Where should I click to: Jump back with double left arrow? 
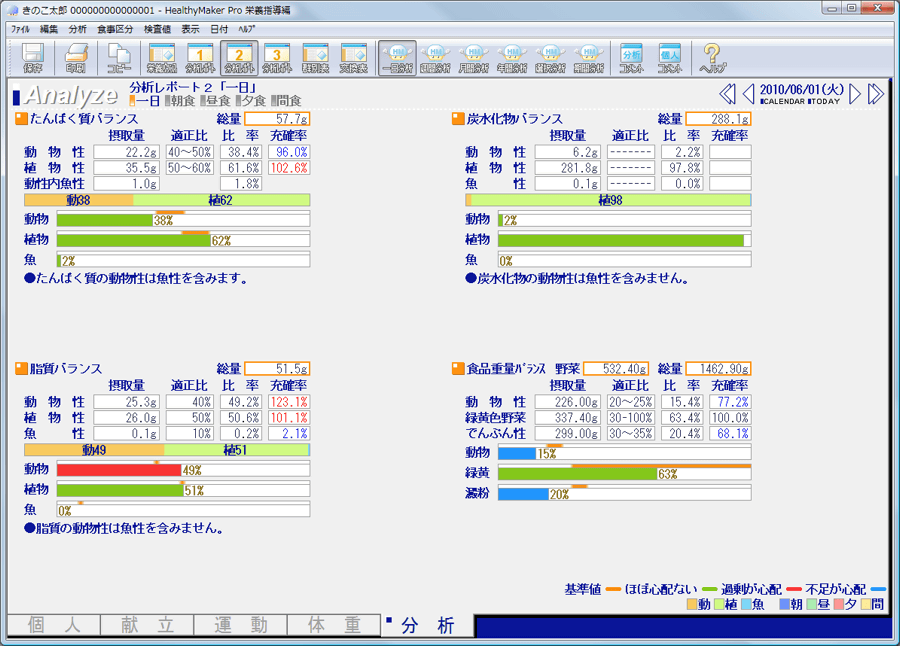click(x=727, y=94)
